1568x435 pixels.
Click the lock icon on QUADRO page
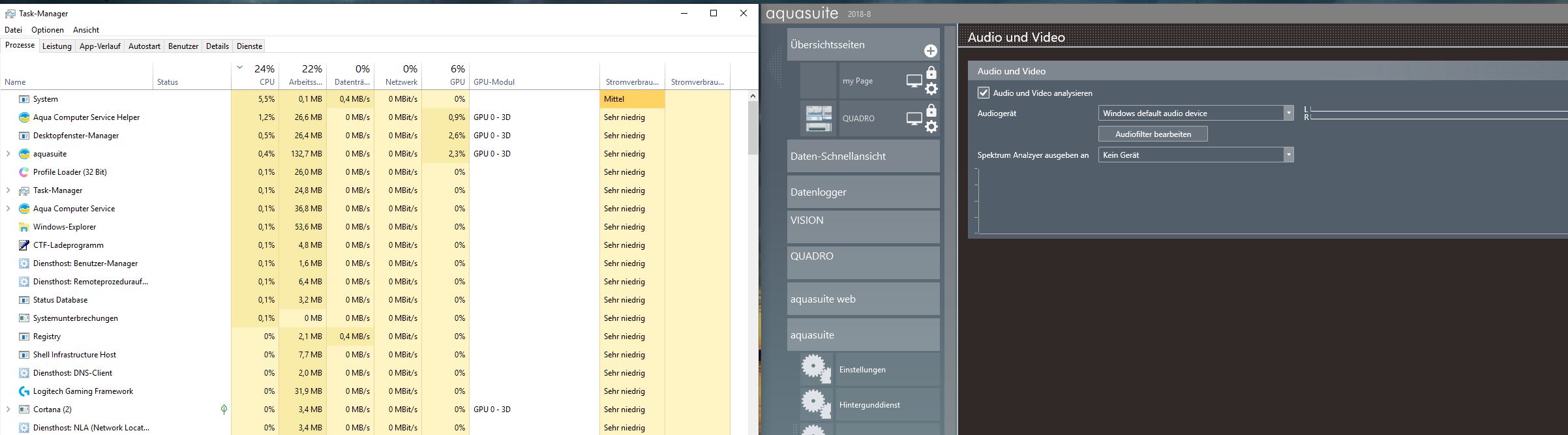click(931, 110)
